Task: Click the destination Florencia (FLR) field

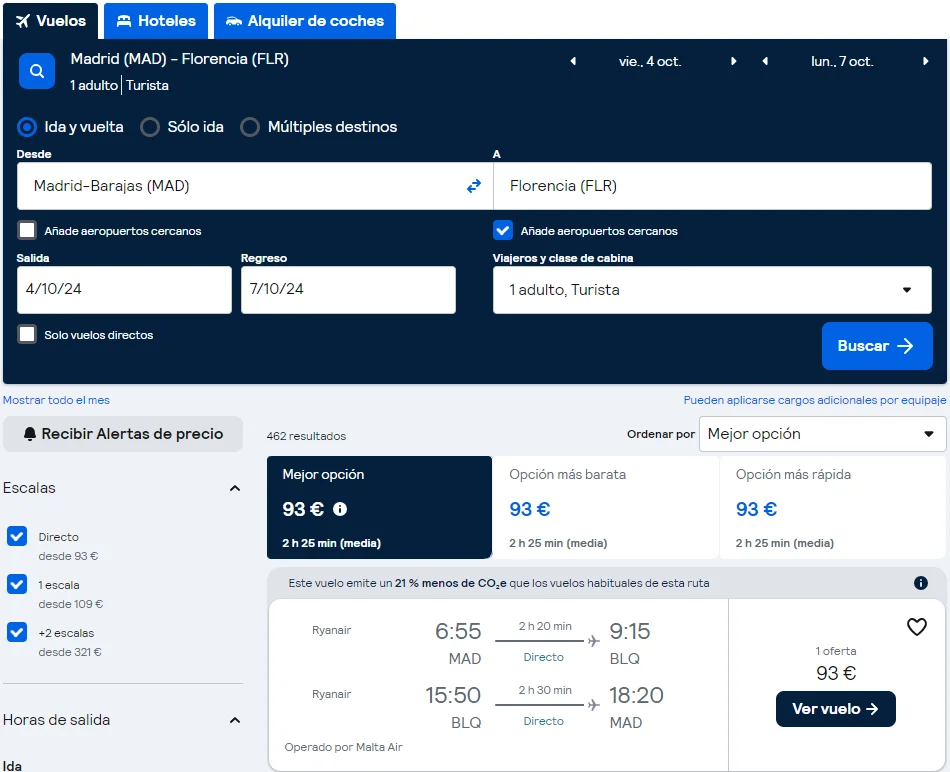Action: tap(712, 186)
